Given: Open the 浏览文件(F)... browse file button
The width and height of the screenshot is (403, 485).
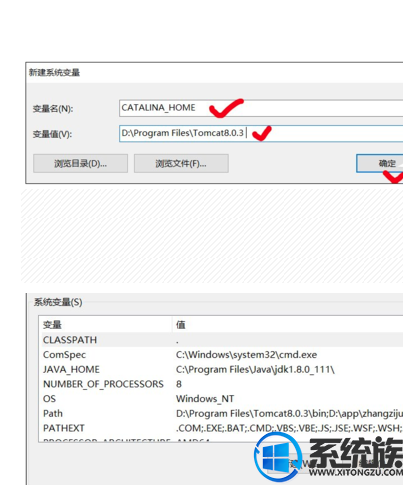Looking at the screenshot, I should (181, 163).
